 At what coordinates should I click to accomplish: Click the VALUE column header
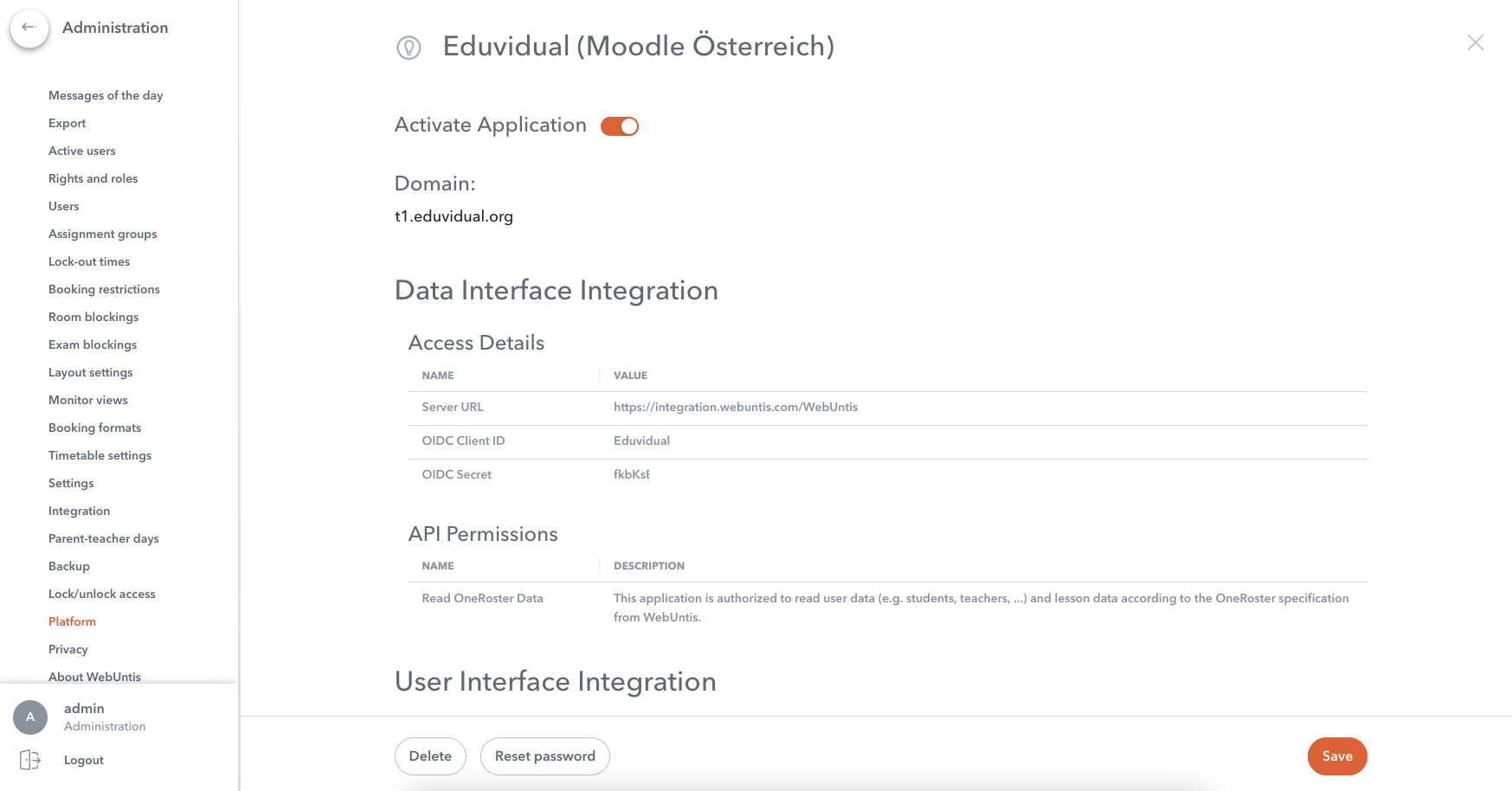[x=630, y=376]
